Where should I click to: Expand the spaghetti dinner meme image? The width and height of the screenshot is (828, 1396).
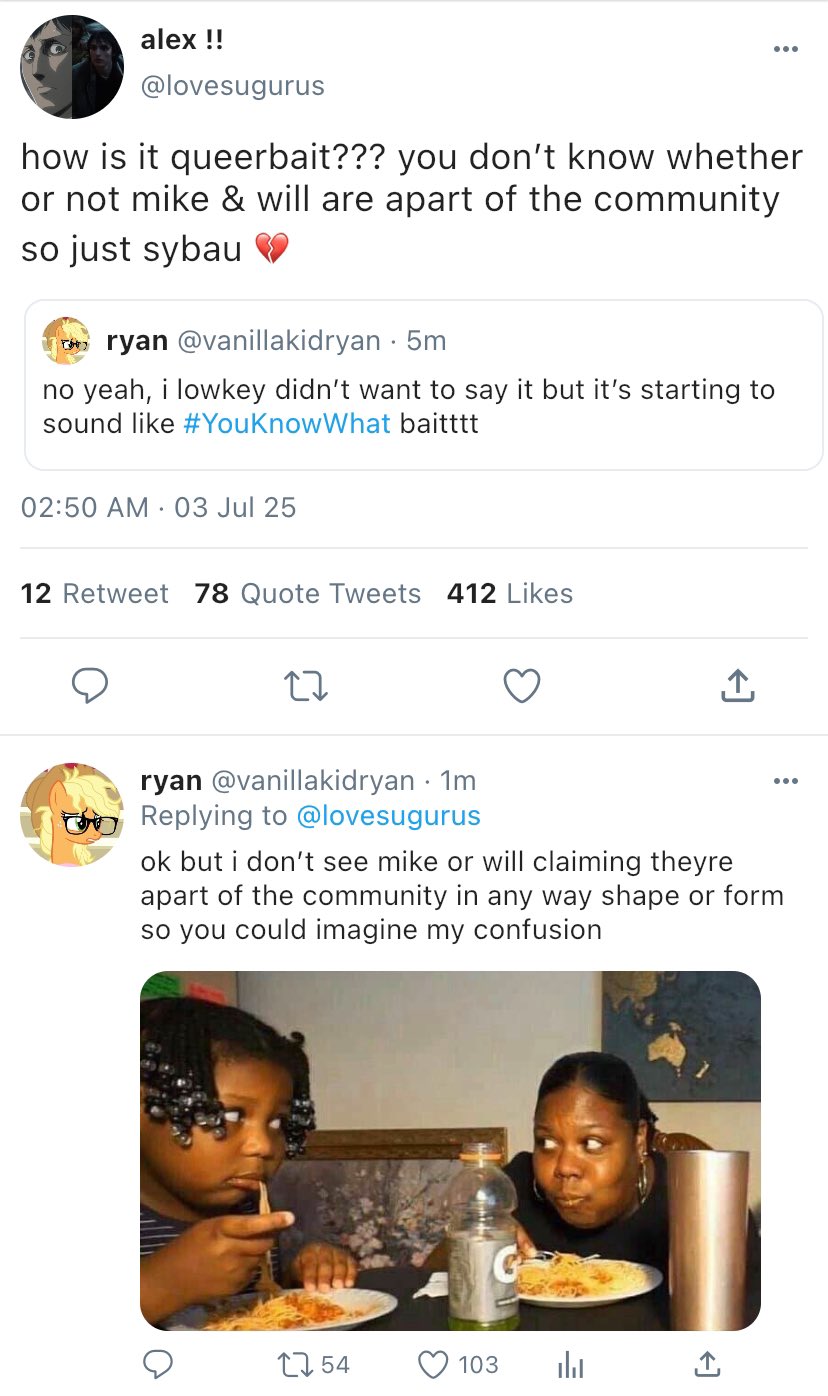click(x=450, y=1150)
